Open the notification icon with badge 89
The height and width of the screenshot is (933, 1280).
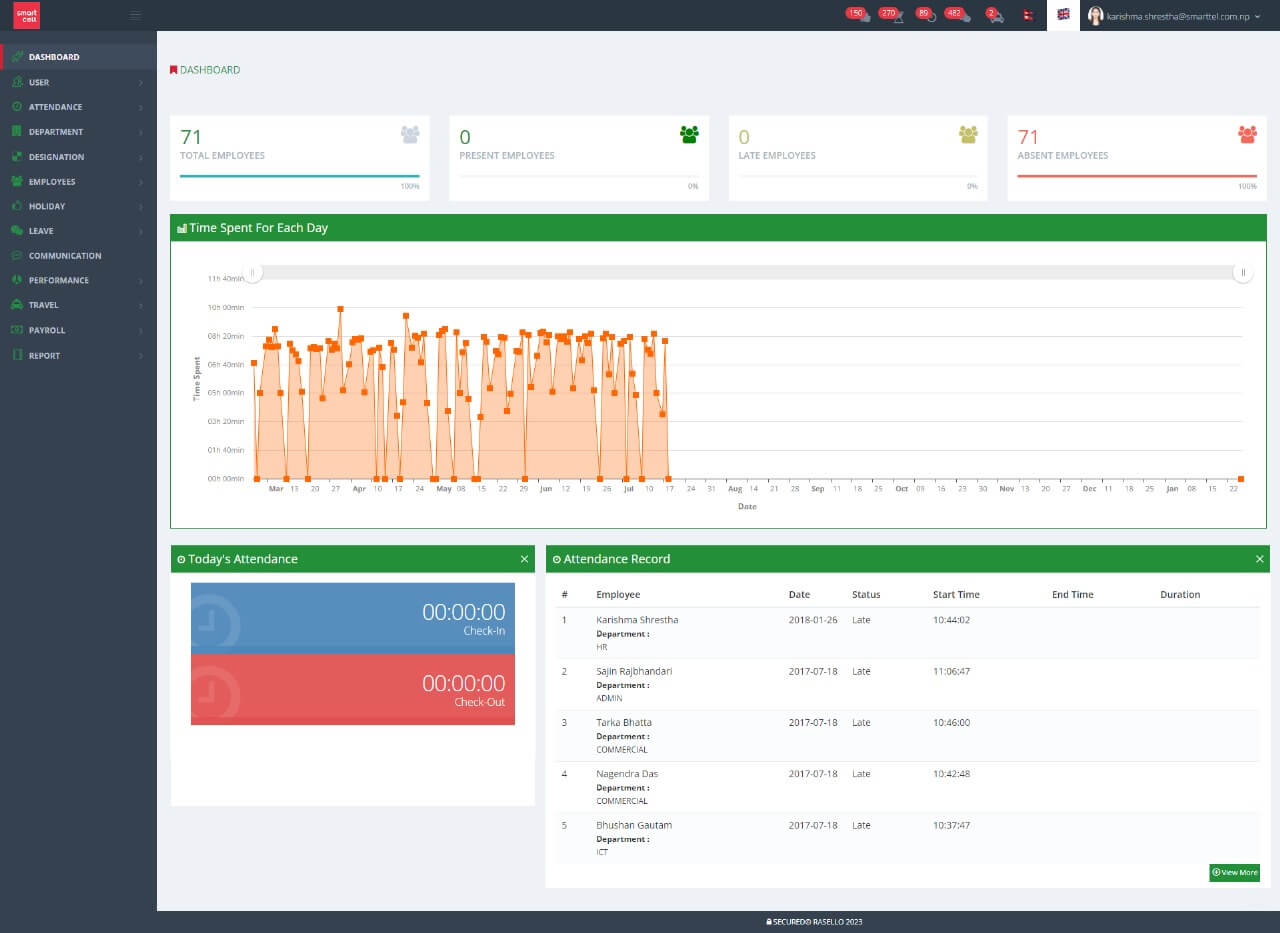pyautogui.click(x=927, y=15)
